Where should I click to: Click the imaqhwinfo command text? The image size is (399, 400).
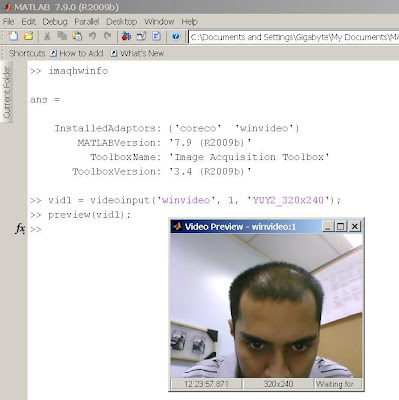pyautogui.click(x=78, y=71)
